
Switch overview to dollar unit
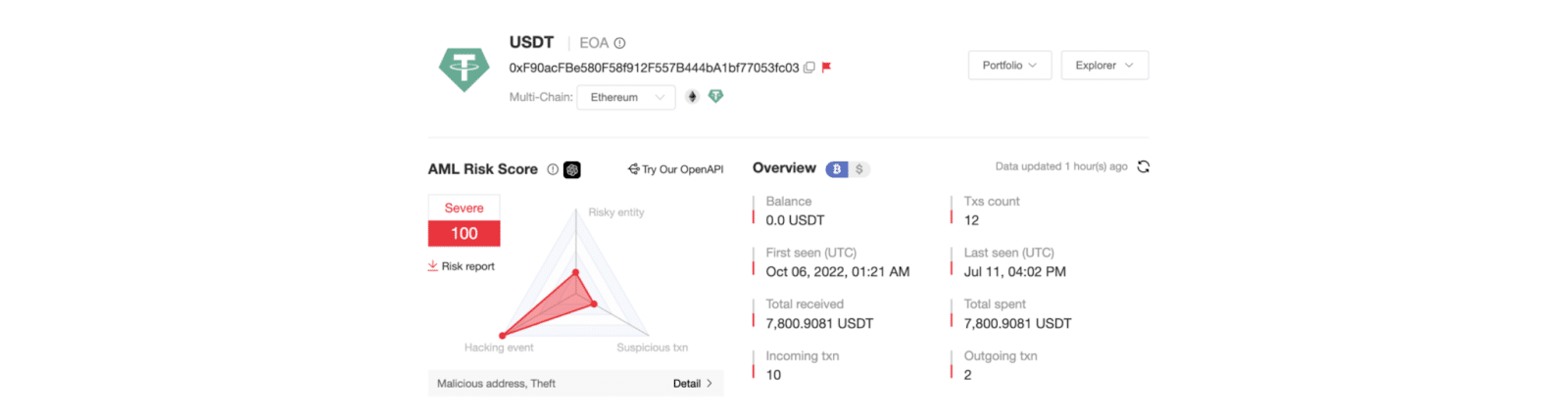point(859,169)
